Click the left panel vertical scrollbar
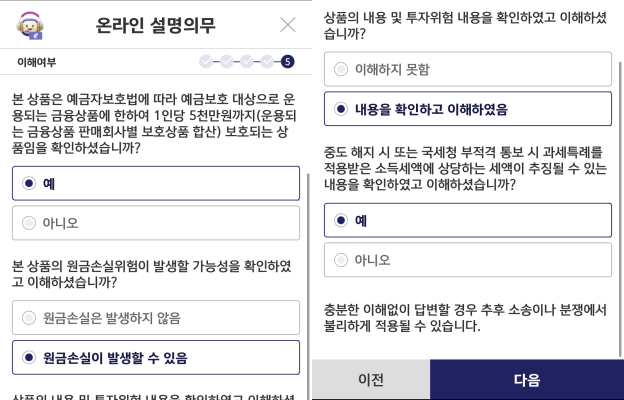Screen dimensions: 624x400 click(x=309, y=286)
